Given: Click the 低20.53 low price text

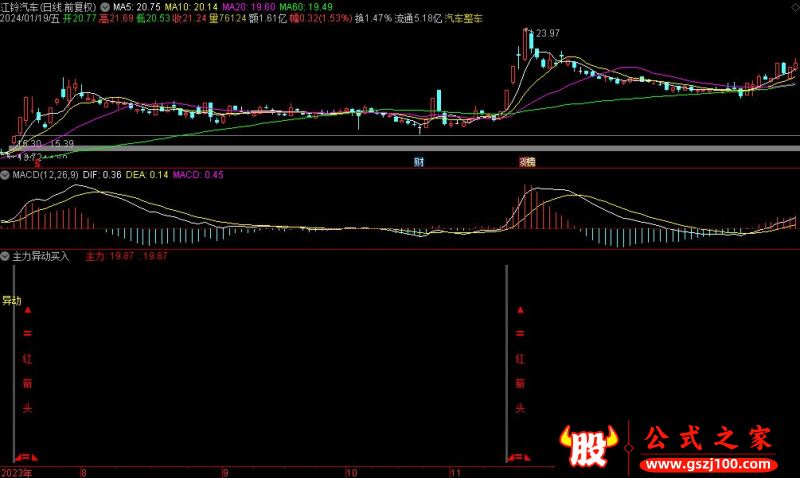Looking at the screenshot, I should [153, 18].
